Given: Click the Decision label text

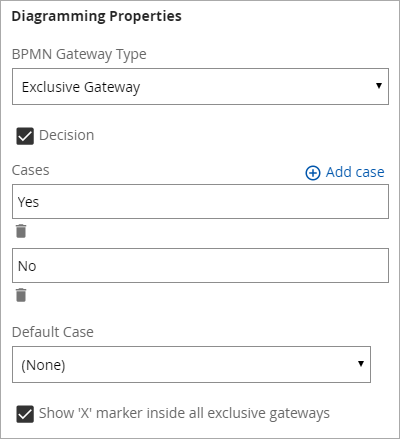Looking at the screenshot, I should pyautogui.click(x=67, y=135).
